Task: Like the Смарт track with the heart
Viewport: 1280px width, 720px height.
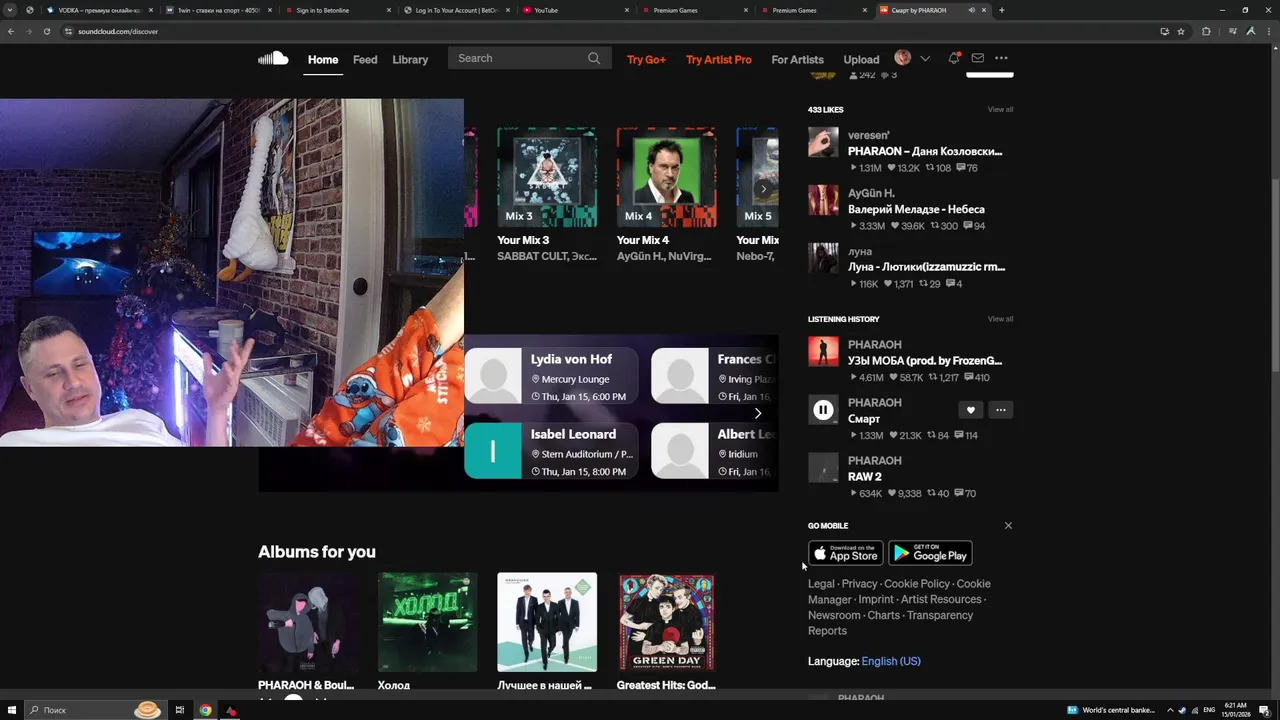Action: click(970, 410)
